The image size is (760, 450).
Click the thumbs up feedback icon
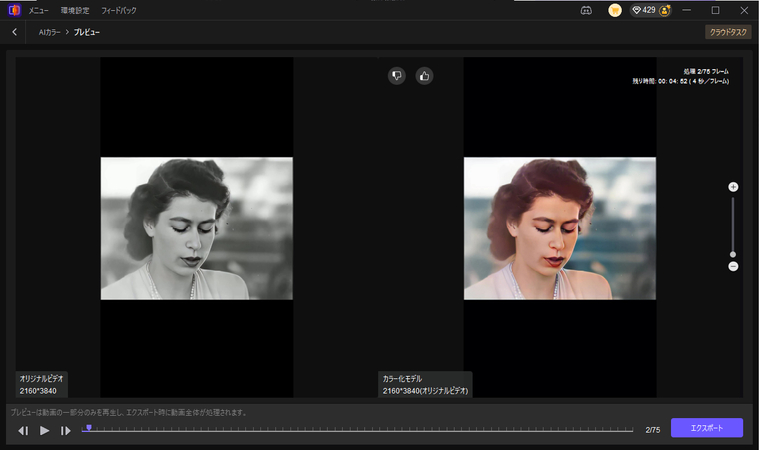[424, 75]
